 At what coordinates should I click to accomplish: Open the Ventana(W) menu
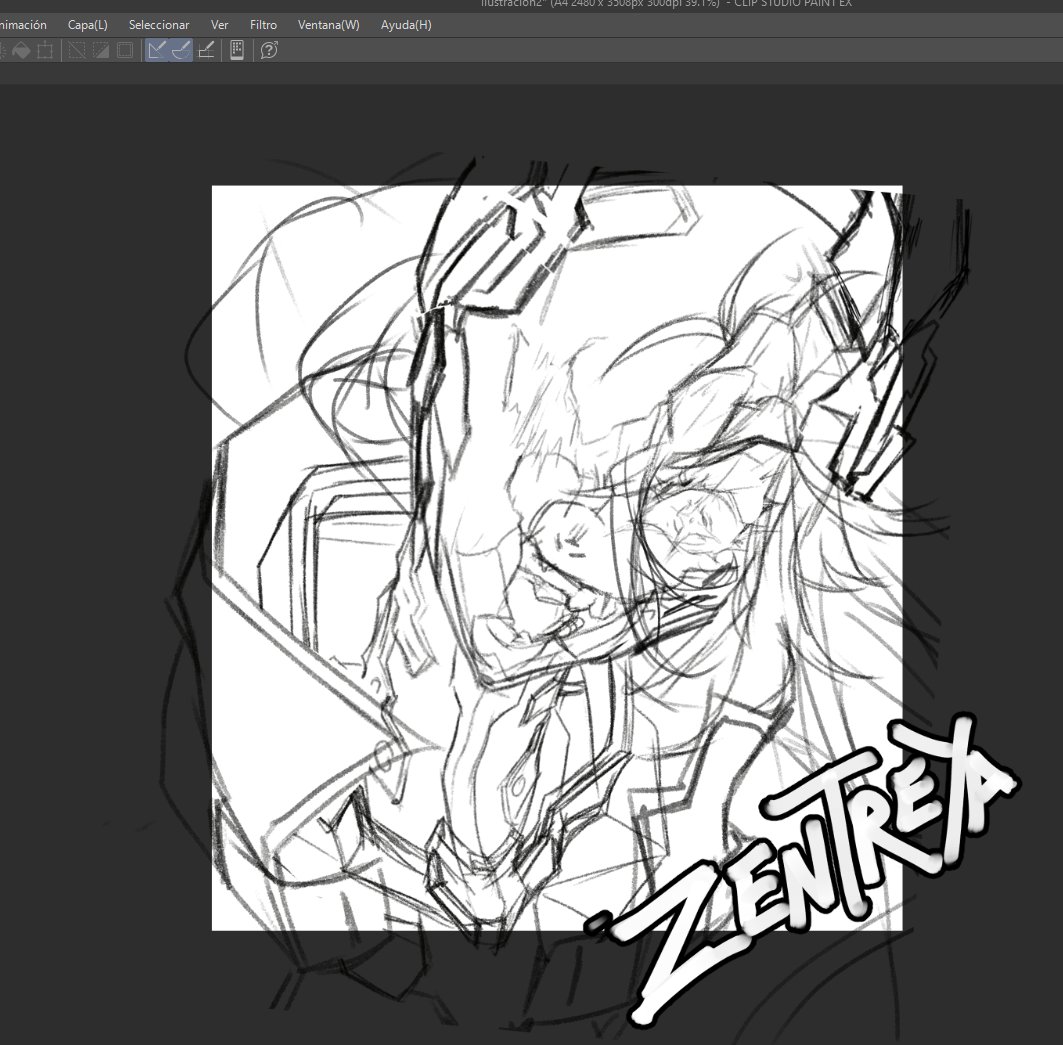coord(328,25)
